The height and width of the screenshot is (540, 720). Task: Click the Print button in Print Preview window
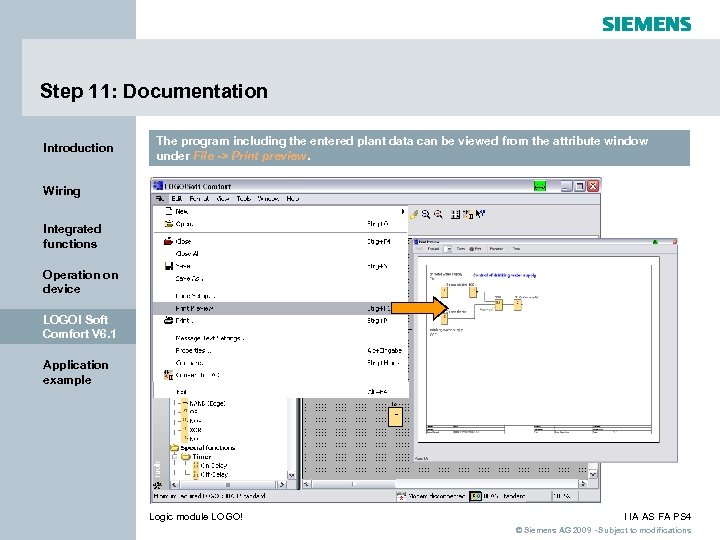(475, 248)
